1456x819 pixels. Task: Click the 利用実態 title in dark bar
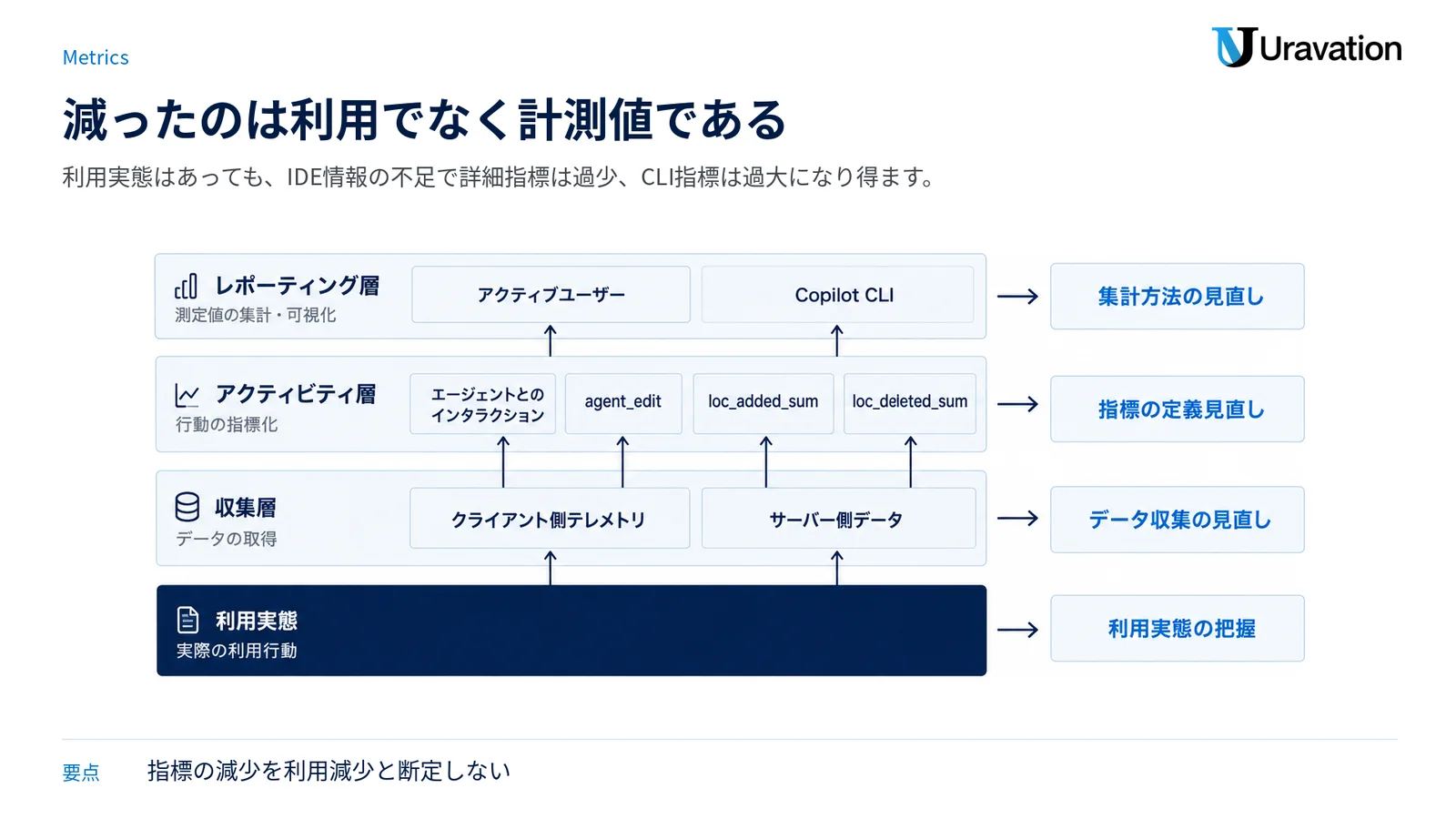pyautogui.click(x=257, y=621)
